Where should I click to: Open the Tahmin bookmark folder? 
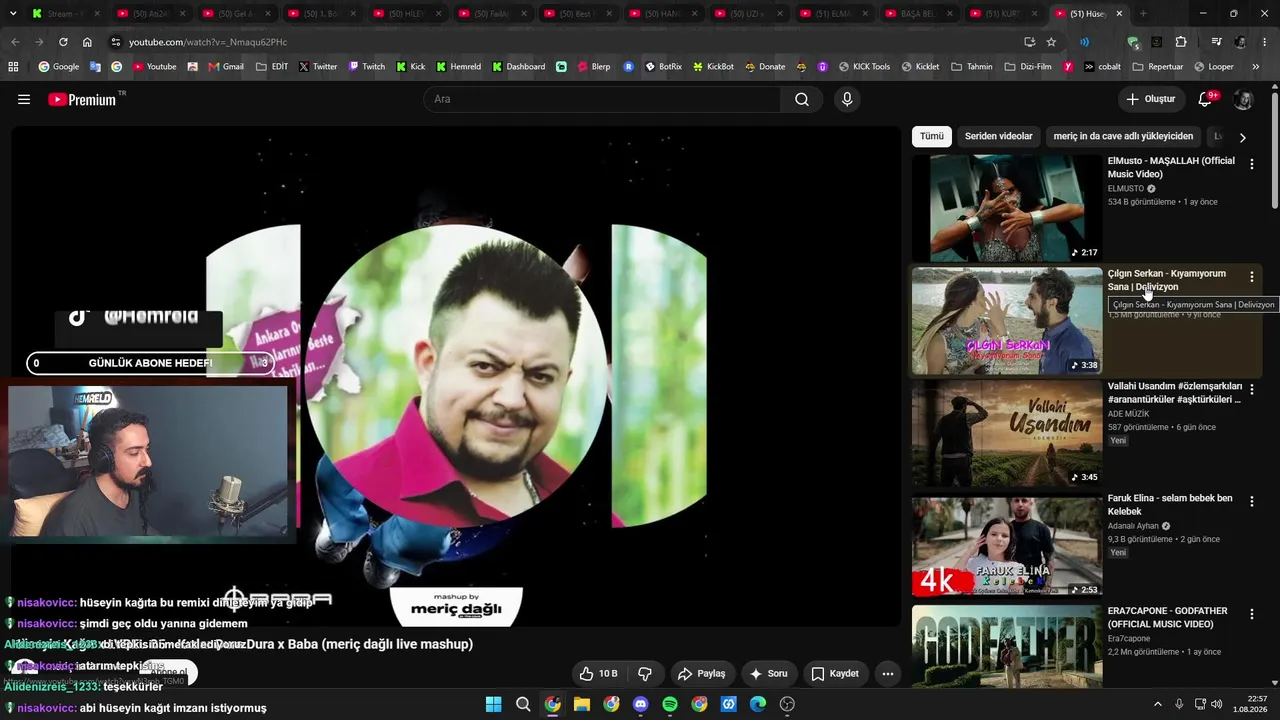971,67
